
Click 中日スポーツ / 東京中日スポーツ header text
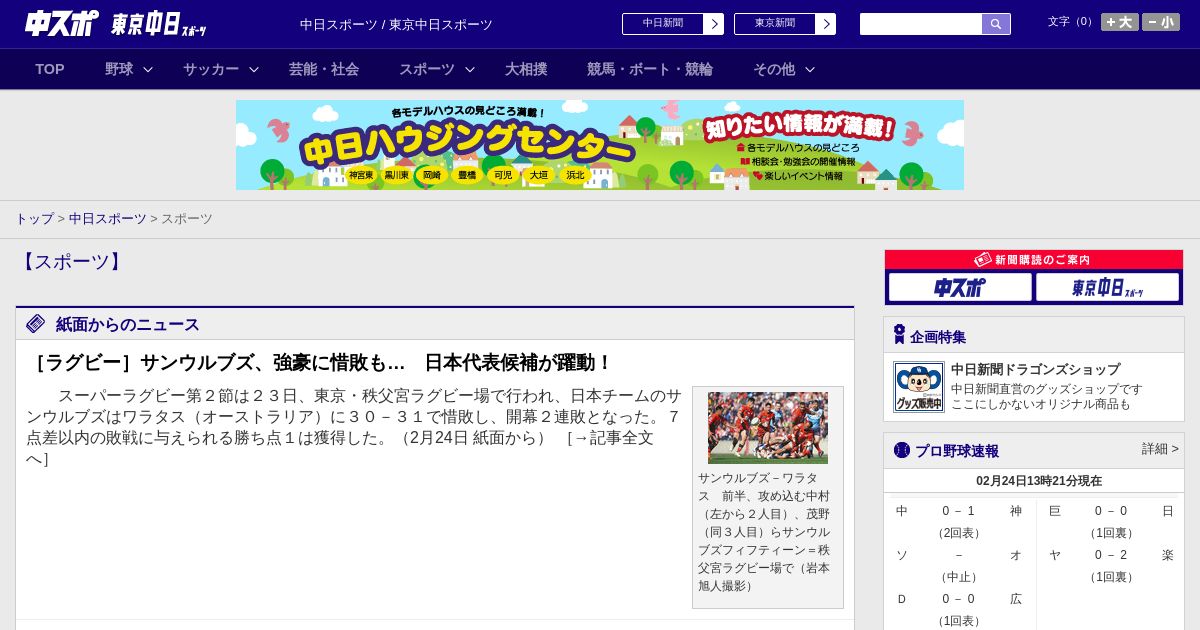(396, 25)
